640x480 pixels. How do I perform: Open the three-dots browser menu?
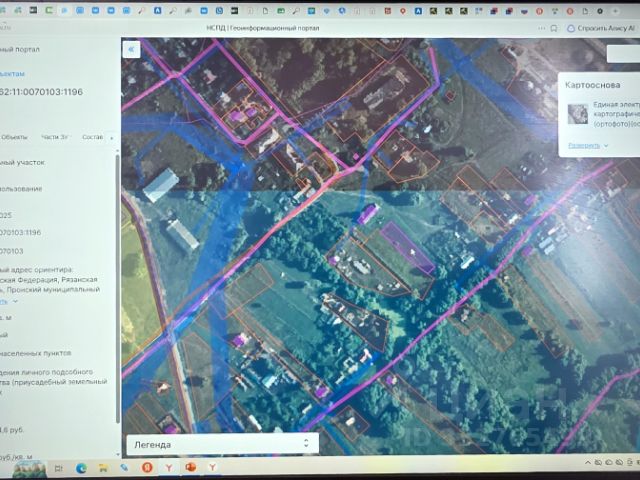click(x=542, y=28)
